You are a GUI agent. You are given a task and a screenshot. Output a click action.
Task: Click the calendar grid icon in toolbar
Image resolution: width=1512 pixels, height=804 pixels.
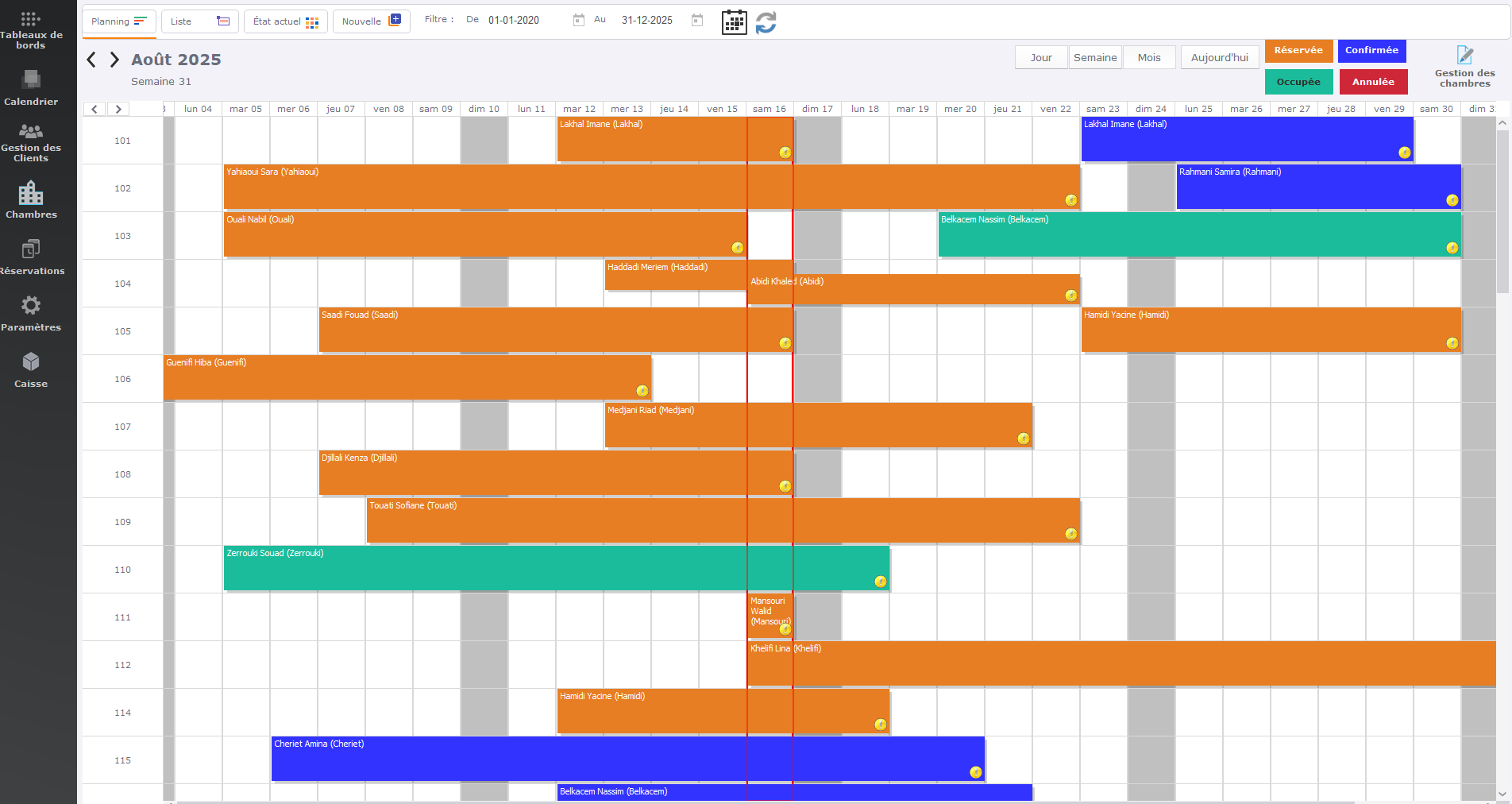pyautogui.click(x=734, y=22)
